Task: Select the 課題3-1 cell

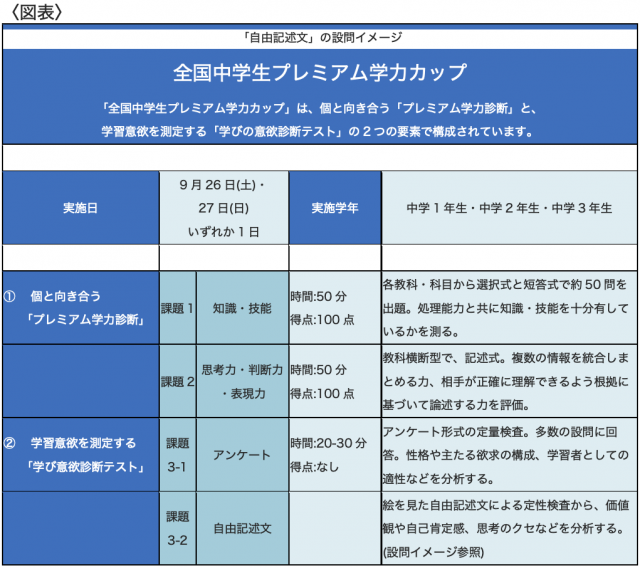Action: coord(178,454)
